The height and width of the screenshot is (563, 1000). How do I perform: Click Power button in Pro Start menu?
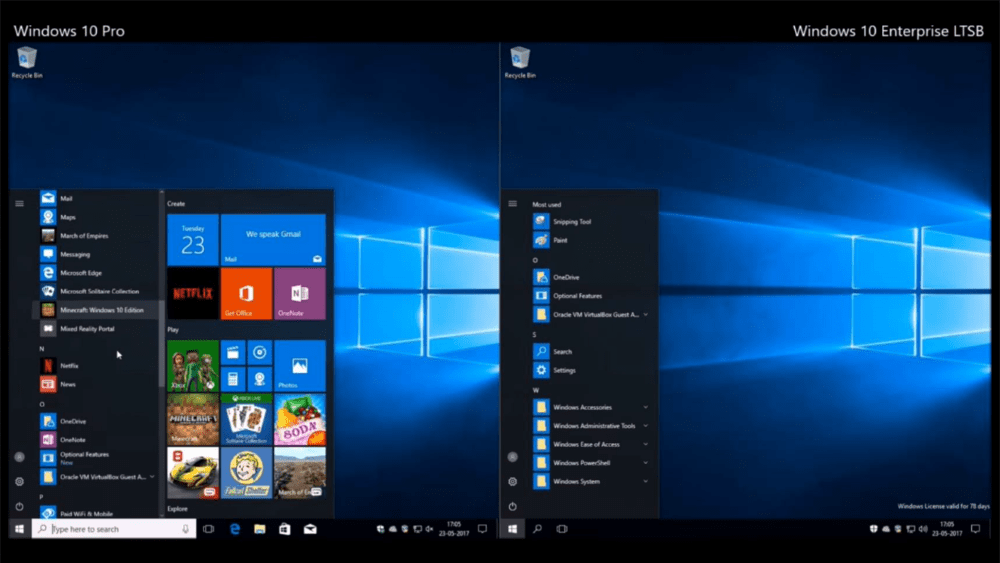[19, 506]
